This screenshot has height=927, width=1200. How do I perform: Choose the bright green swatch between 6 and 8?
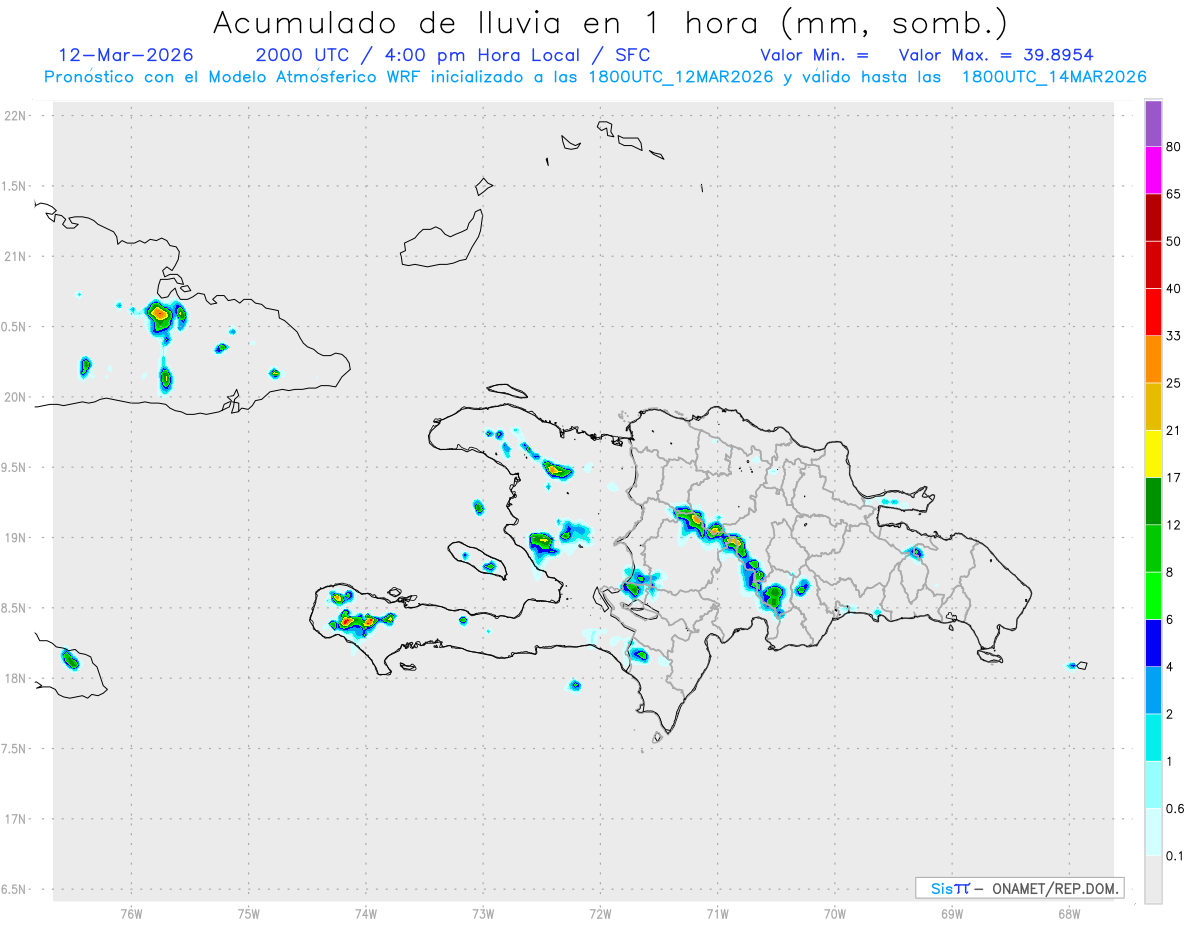[x=1153, y=595]
